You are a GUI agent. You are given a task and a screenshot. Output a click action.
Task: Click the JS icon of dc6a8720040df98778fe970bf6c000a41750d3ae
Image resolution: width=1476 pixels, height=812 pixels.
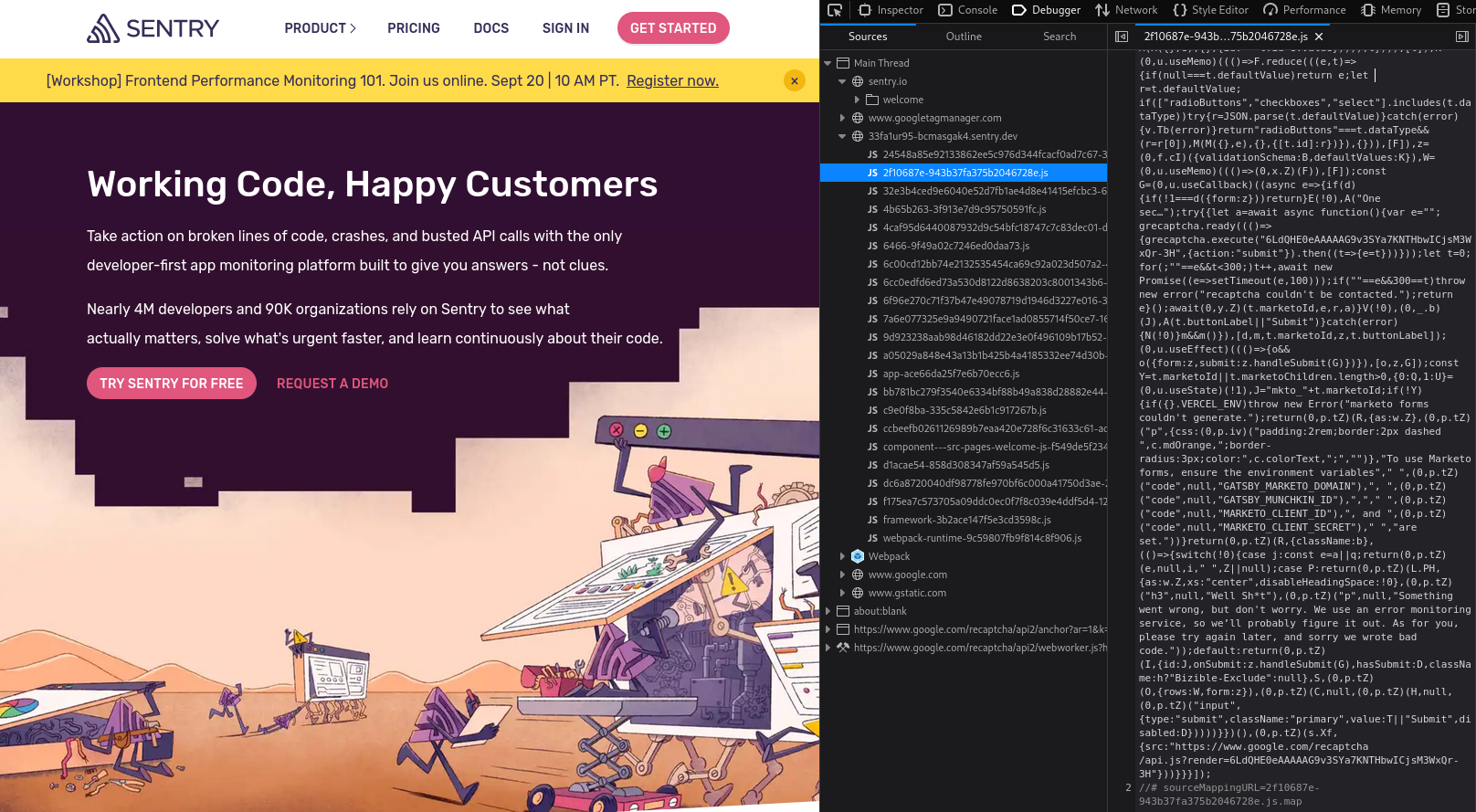pos(872,483)
